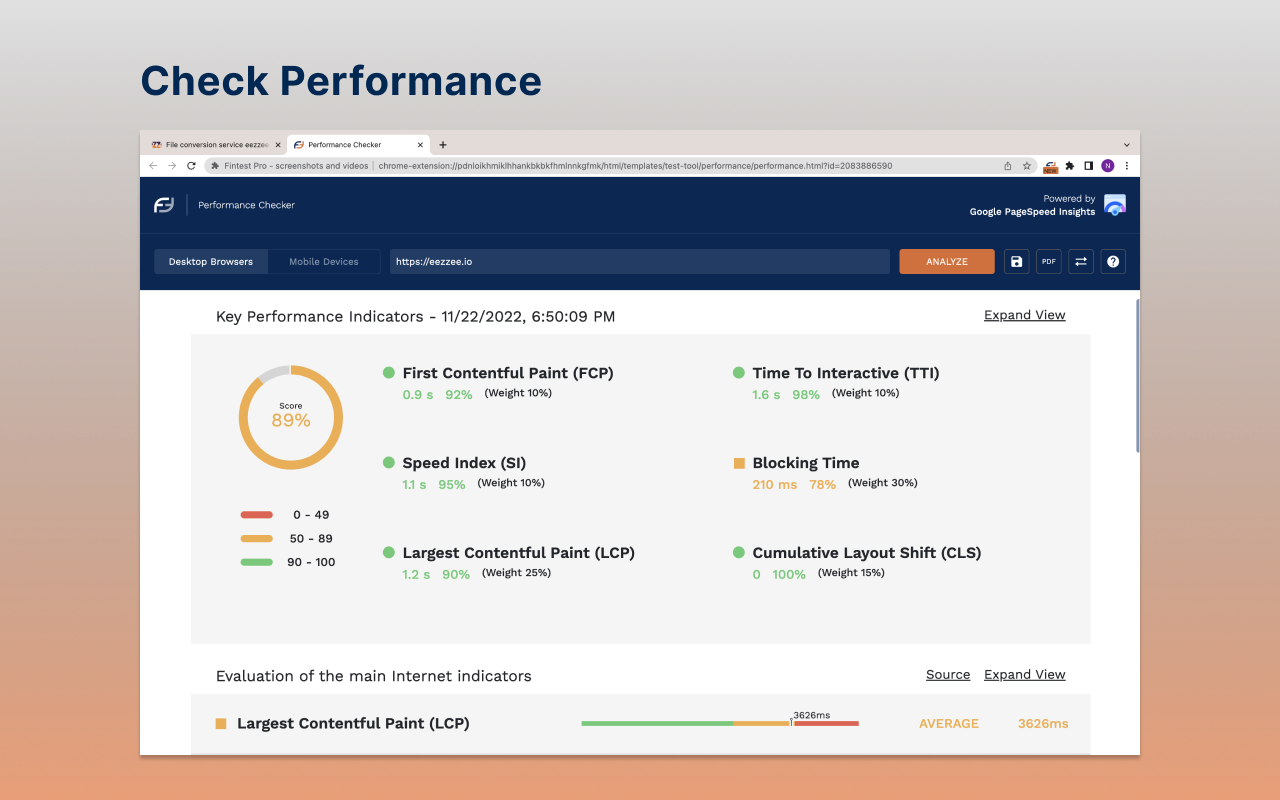Click the 0.9 s FCP value

point(418,395)
